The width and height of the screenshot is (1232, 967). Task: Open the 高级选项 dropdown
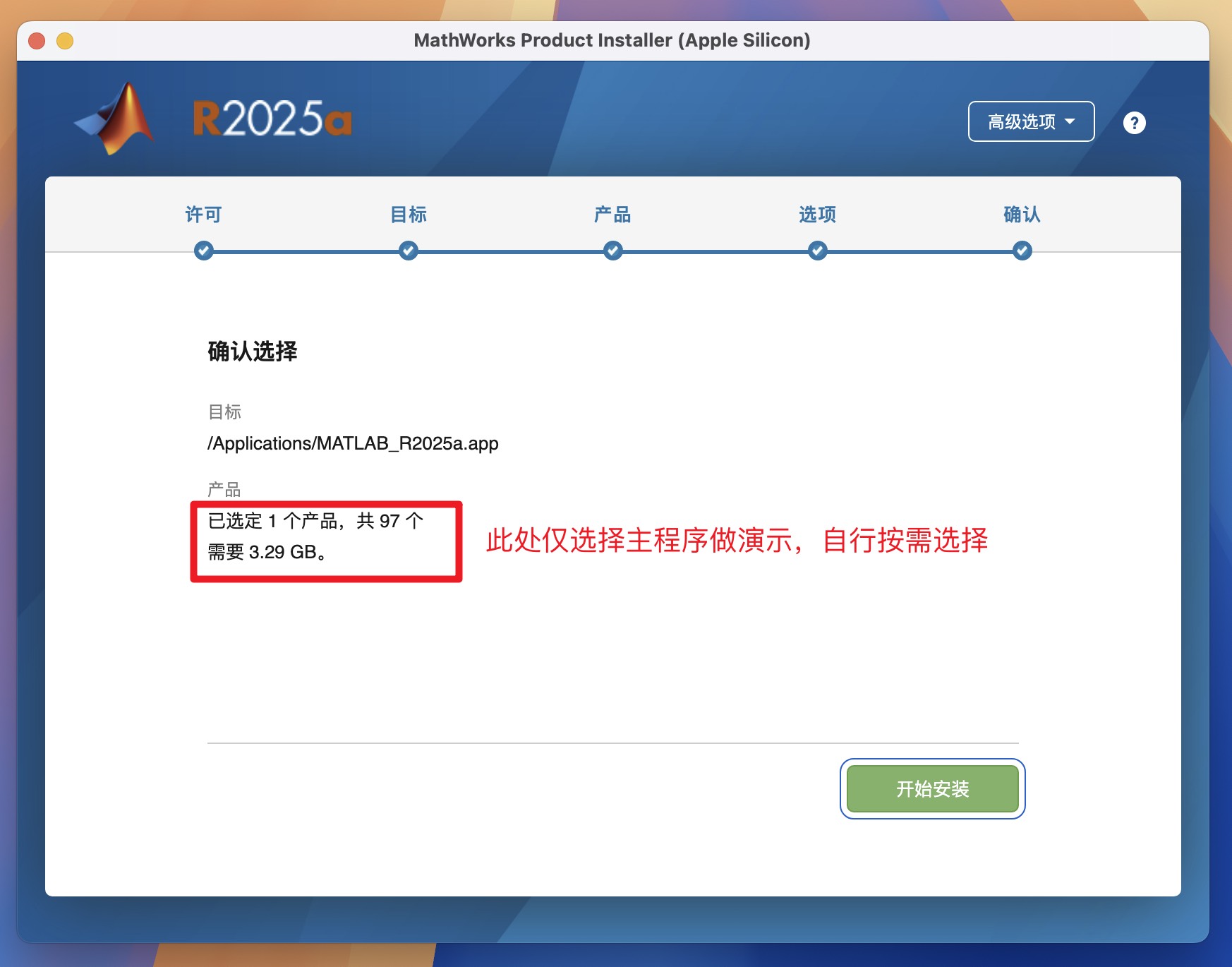pyautogui.click(x=1031, y=121)
